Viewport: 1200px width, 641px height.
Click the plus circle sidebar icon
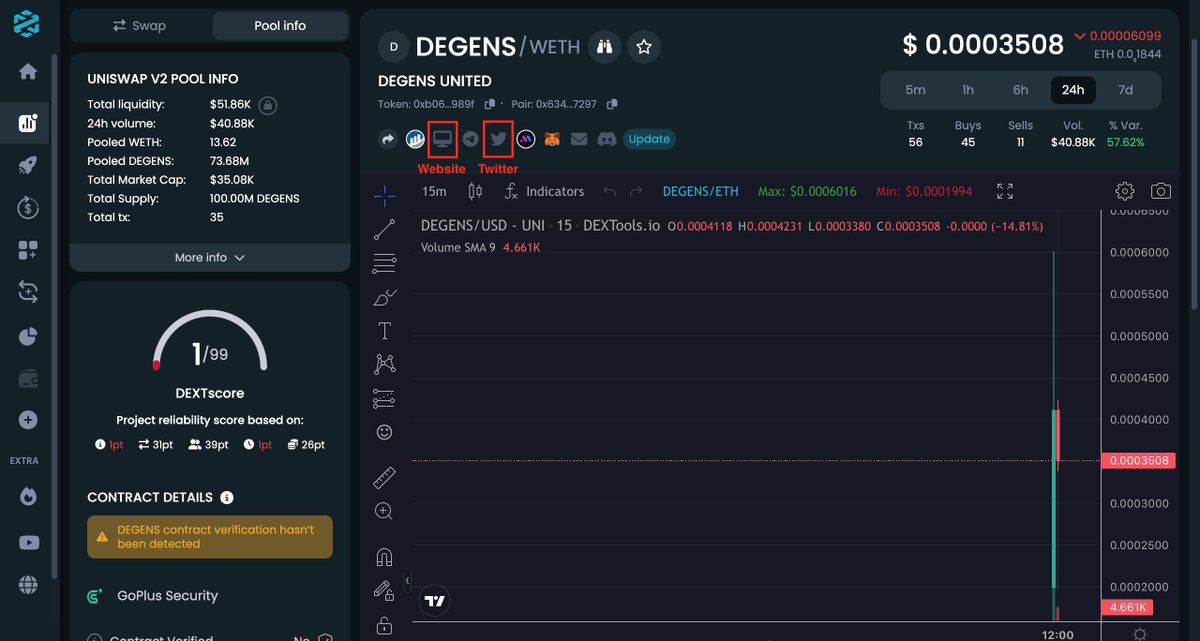coord(27,420)
